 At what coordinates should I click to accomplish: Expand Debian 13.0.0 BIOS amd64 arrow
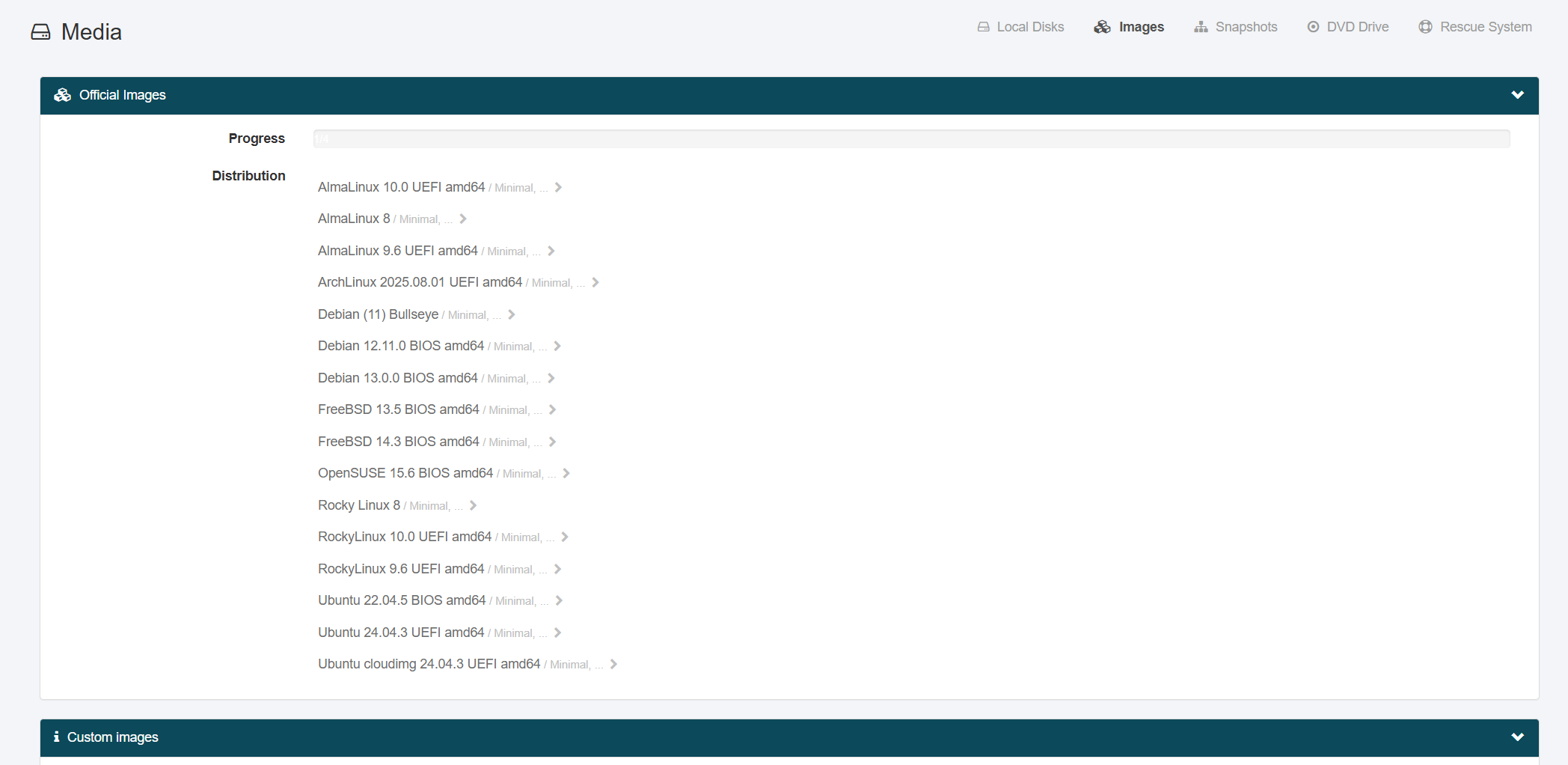coord(551,378)
